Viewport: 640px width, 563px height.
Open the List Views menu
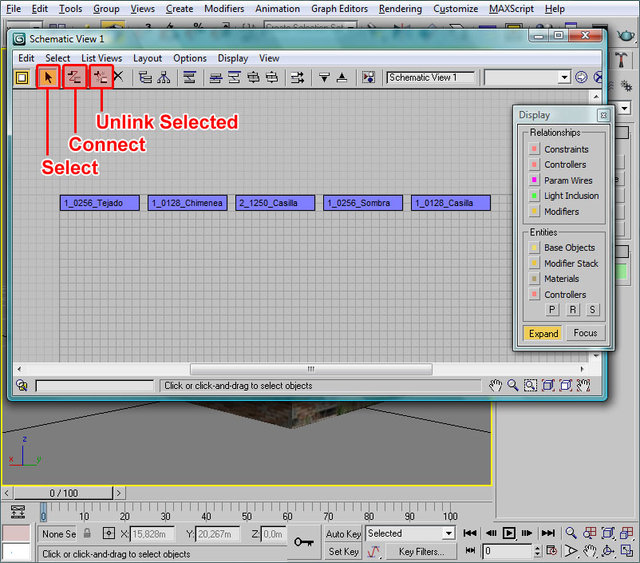(102, 58)
